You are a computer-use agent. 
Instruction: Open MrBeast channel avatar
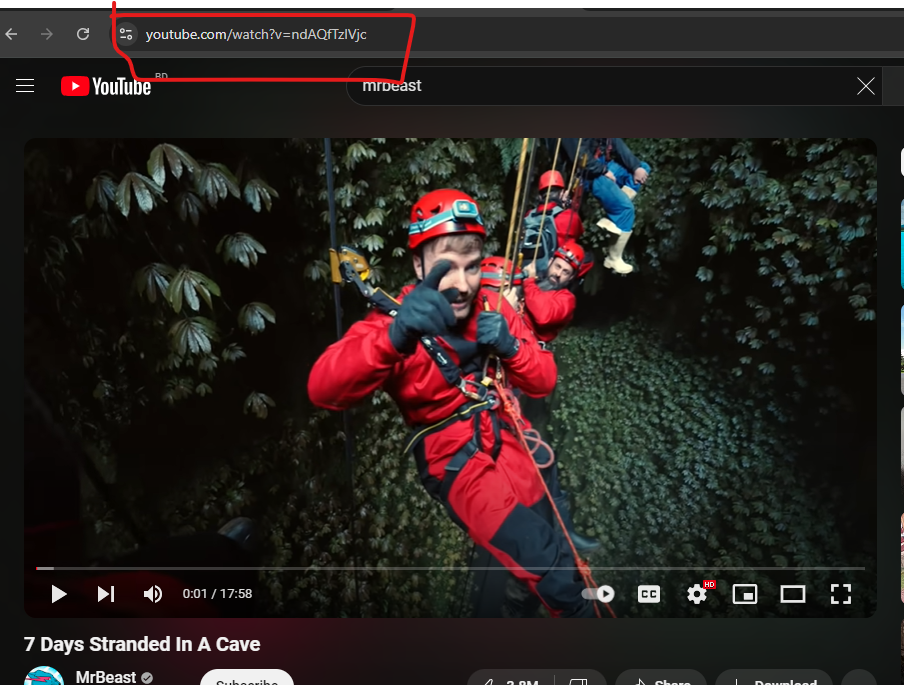click(44, 676)
